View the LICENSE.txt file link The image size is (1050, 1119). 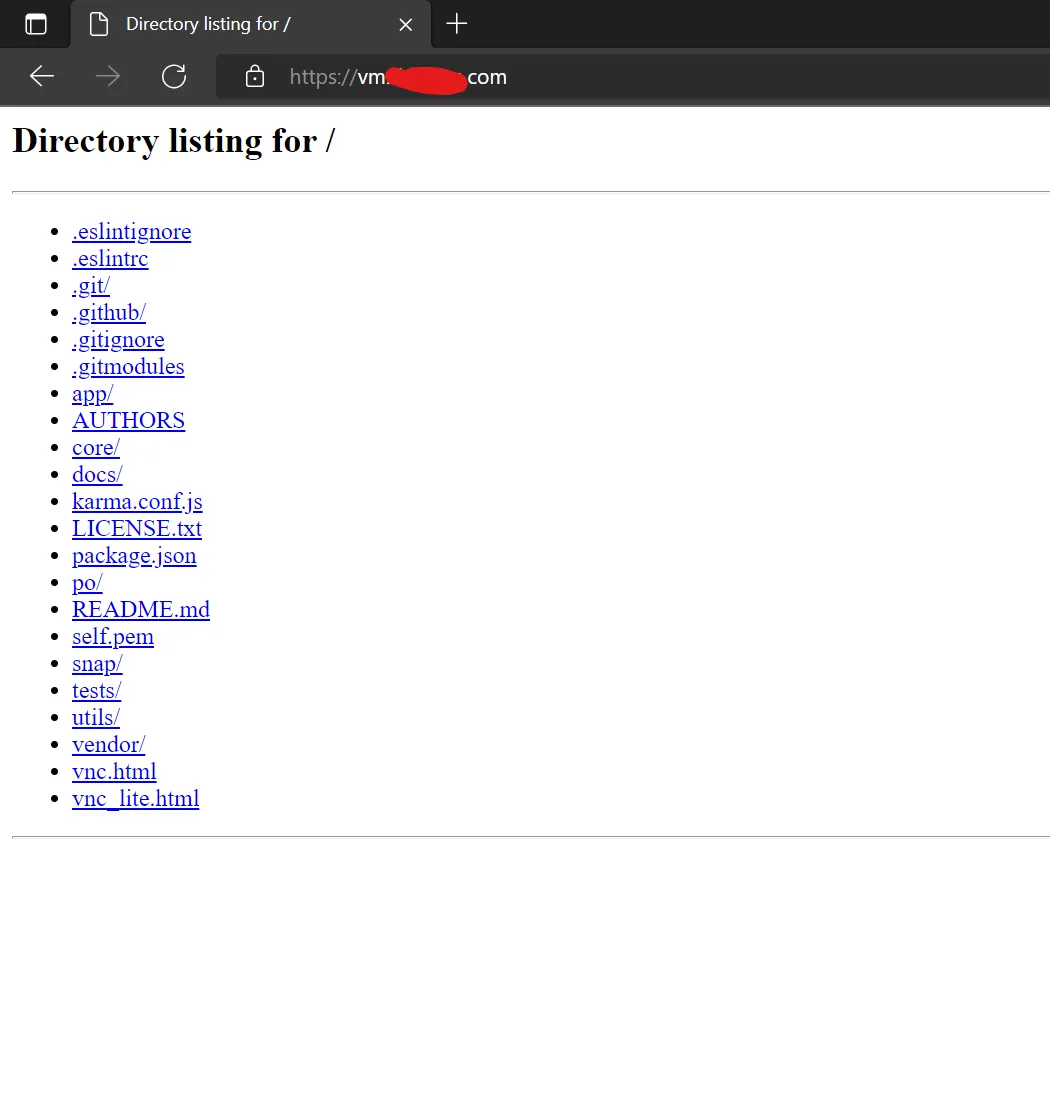(x=136, y=528)
